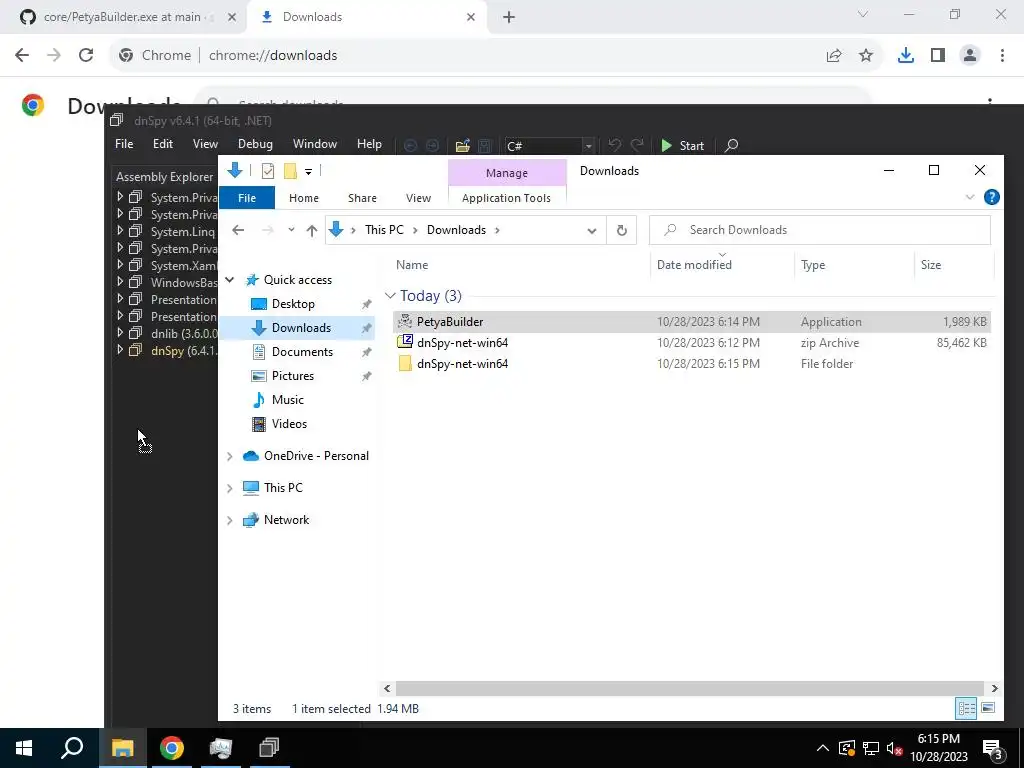Start debugging with dnSpy Start button
1024x768 pixels.
click(682, 146)
